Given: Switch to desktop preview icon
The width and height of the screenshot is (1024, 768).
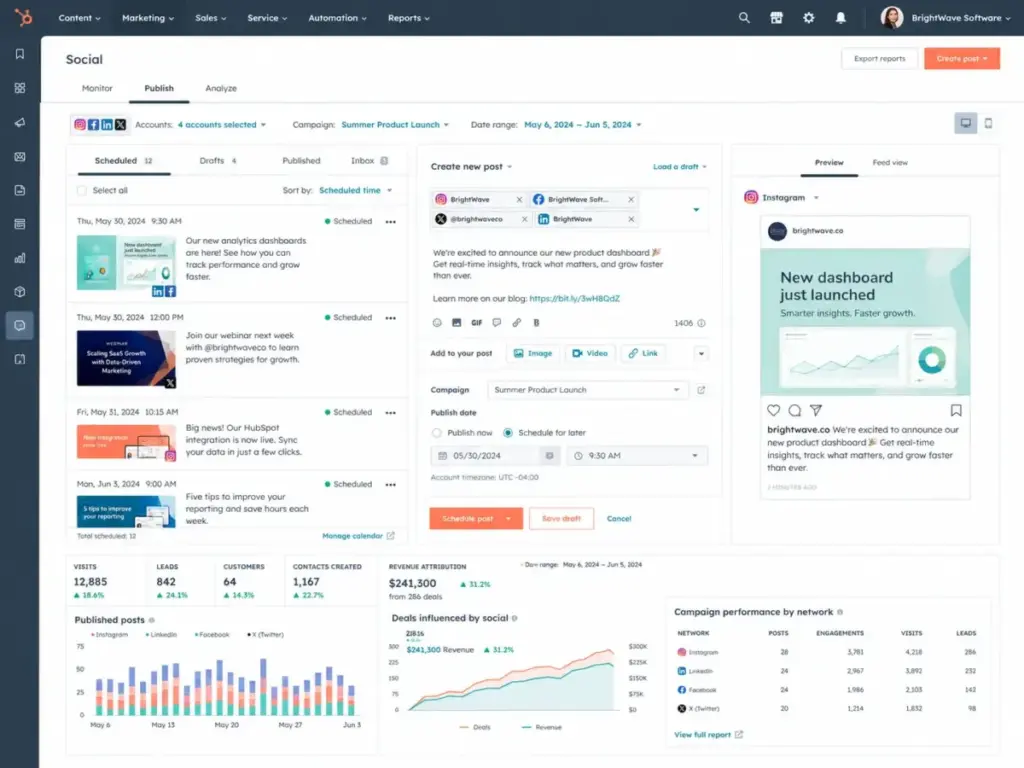Looking at the screenshot, I should point(965,123).
